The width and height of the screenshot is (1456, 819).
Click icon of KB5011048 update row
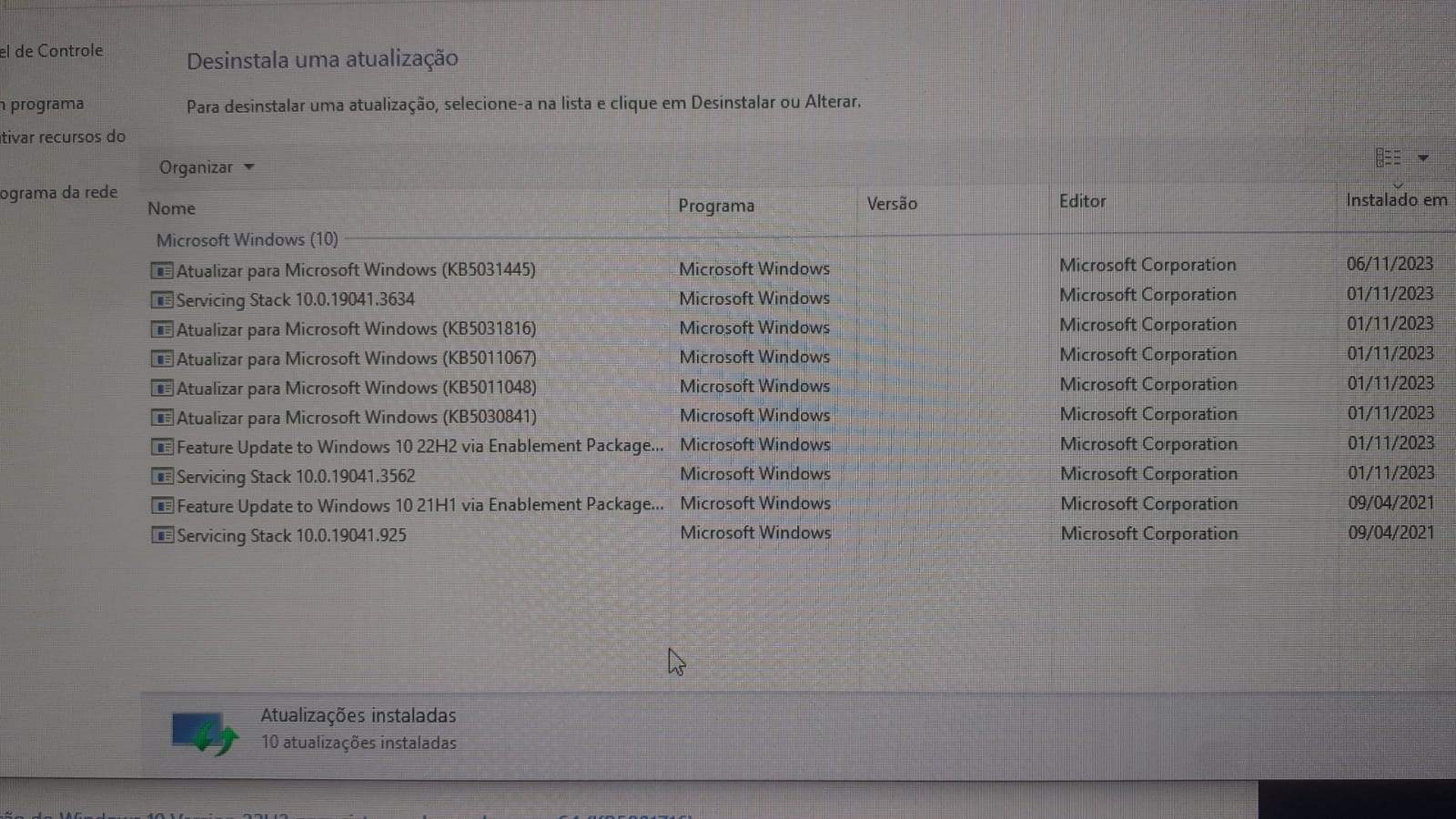pyautogui.click(x=162, y=389)
